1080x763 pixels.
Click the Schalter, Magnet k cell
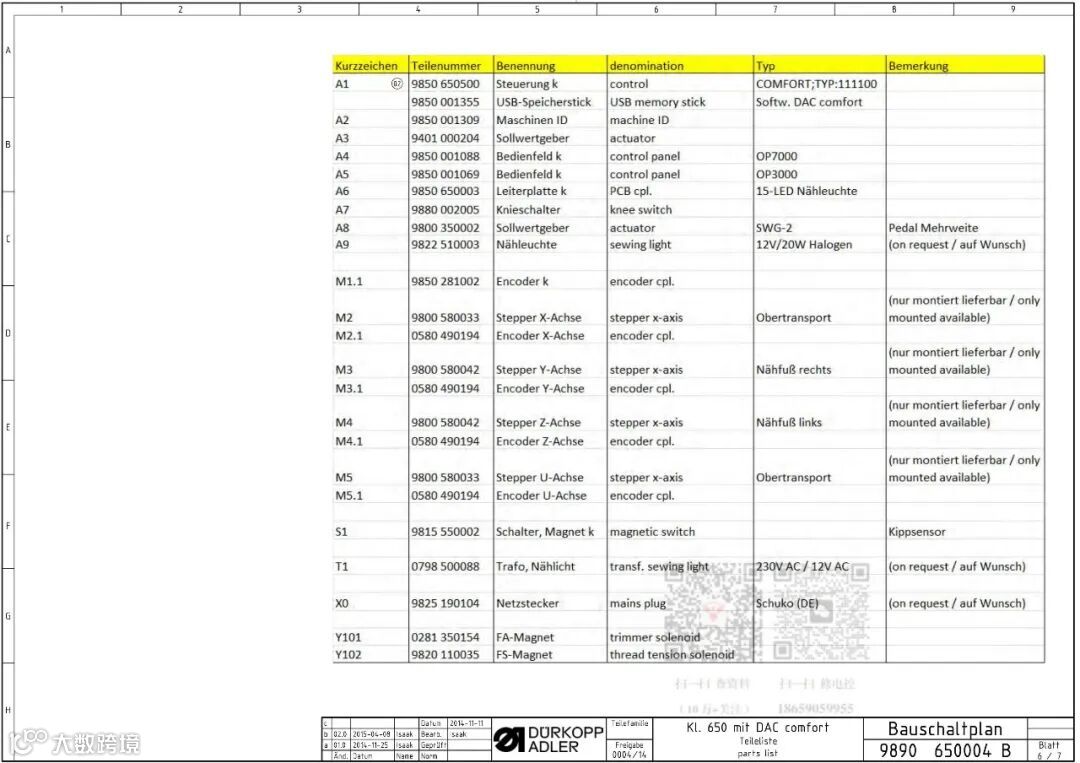[x=544, y=532]
